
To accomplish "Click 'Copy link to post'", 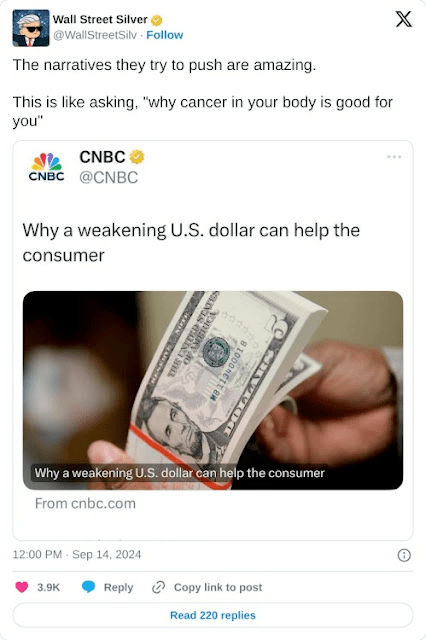I will (218, 587).
